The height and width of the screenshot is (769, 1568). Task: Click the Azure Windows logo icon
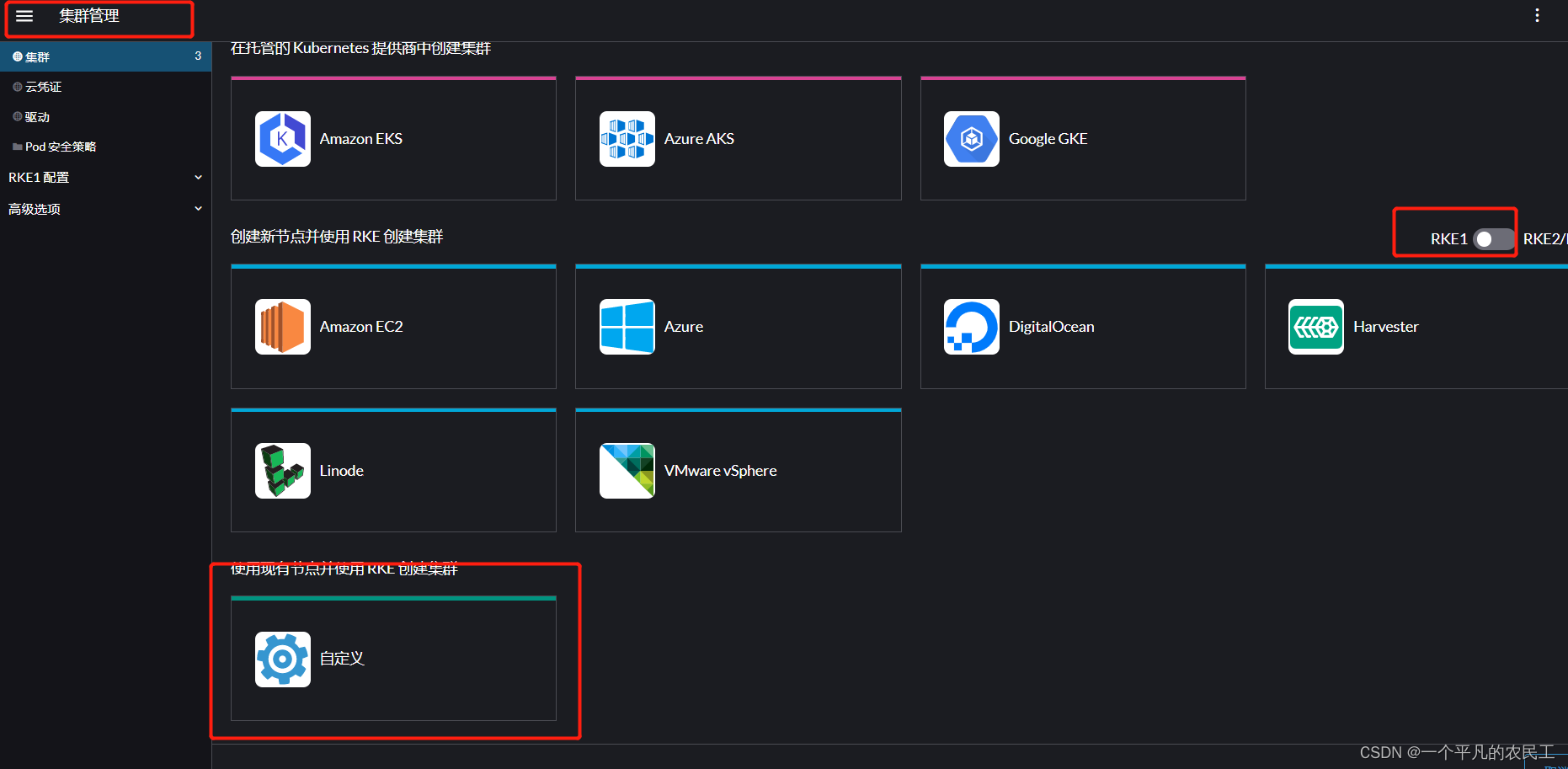click(x=627, y=327)
